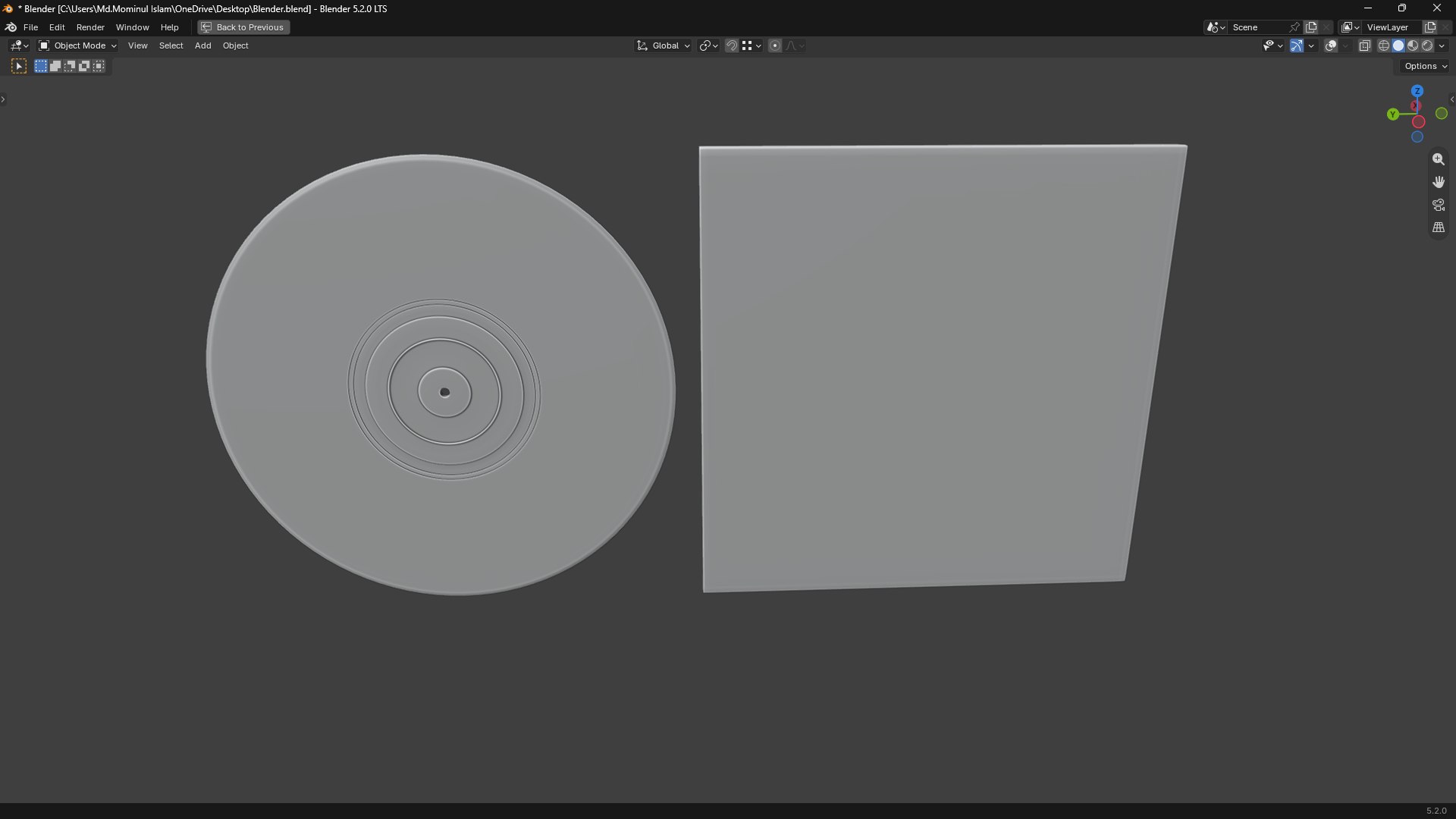This screenshot has height=819, width=1456.
Task: Click the Blender logo menu icon
Action: (x=11, y=27)
